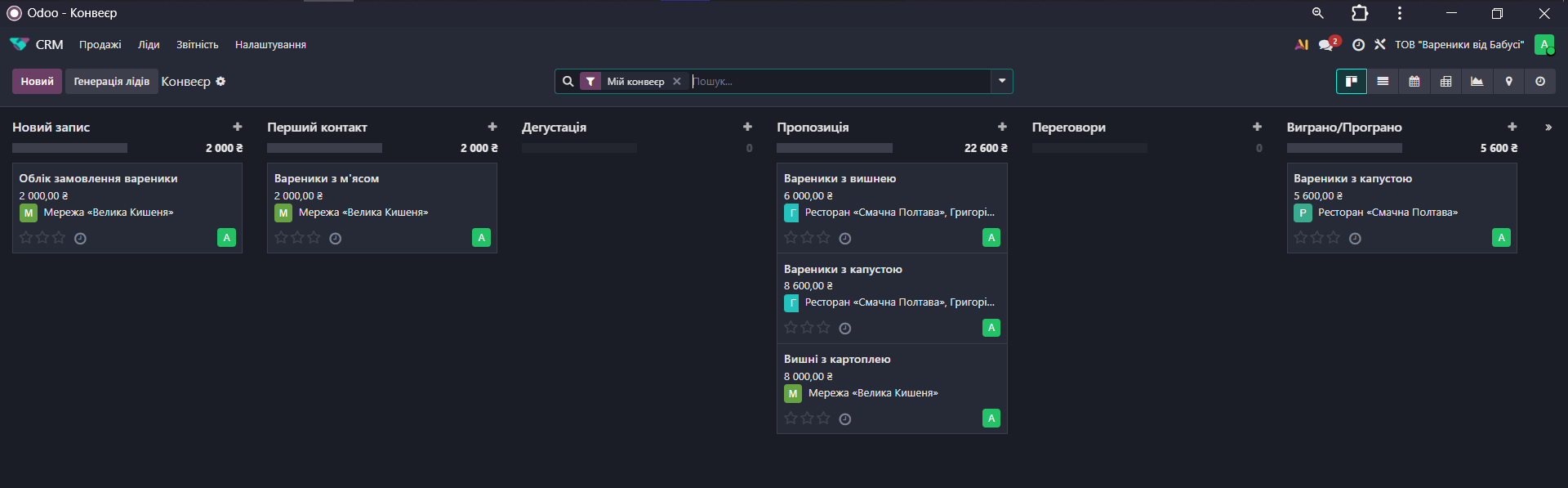Open the Налаштування menu
Image resolution: width=1568 pixels, height=488 pixels.
[270, 45]
